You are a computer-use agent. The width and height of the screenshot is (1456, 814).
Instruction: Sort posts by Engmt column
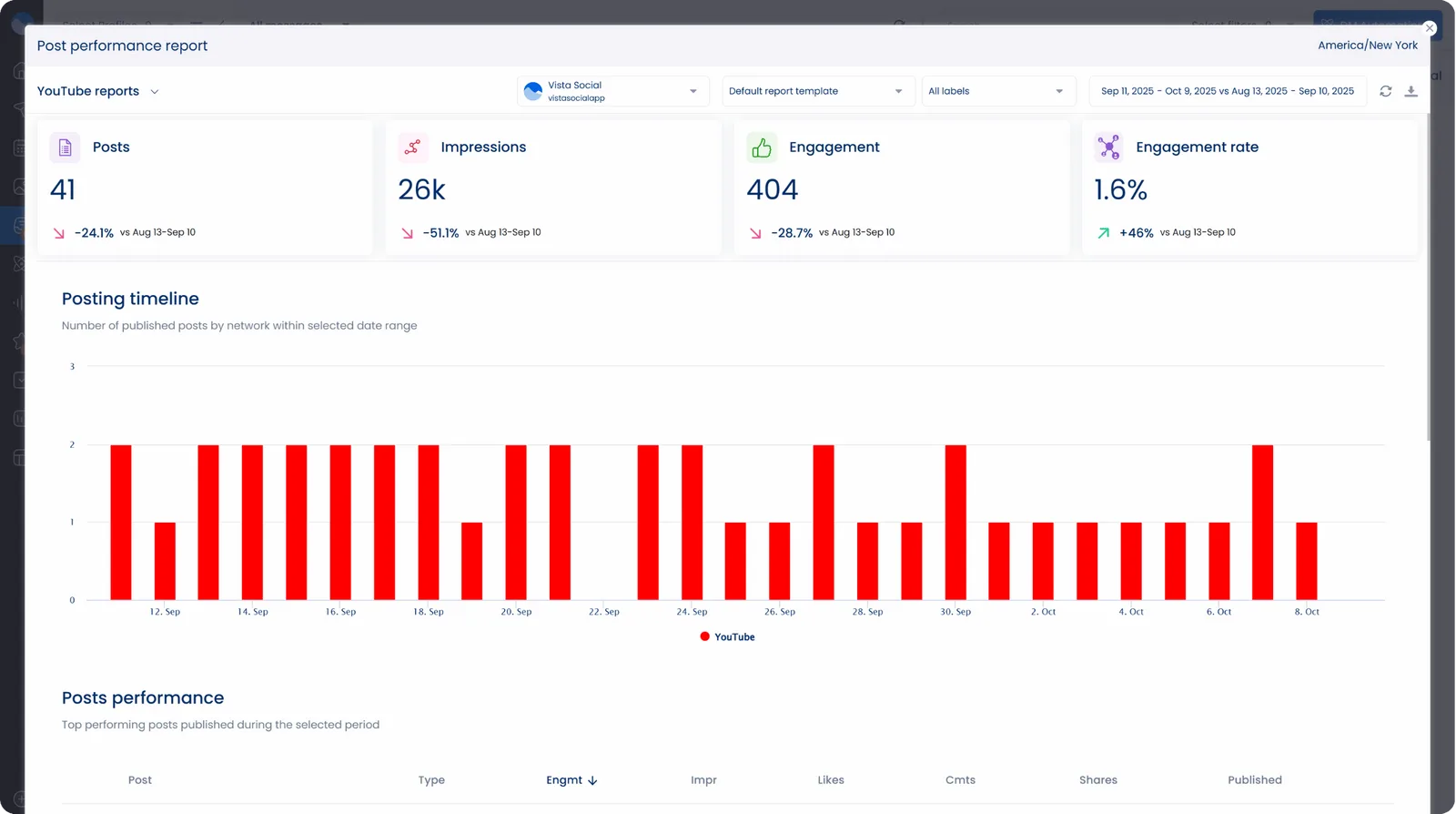[571, 780]
